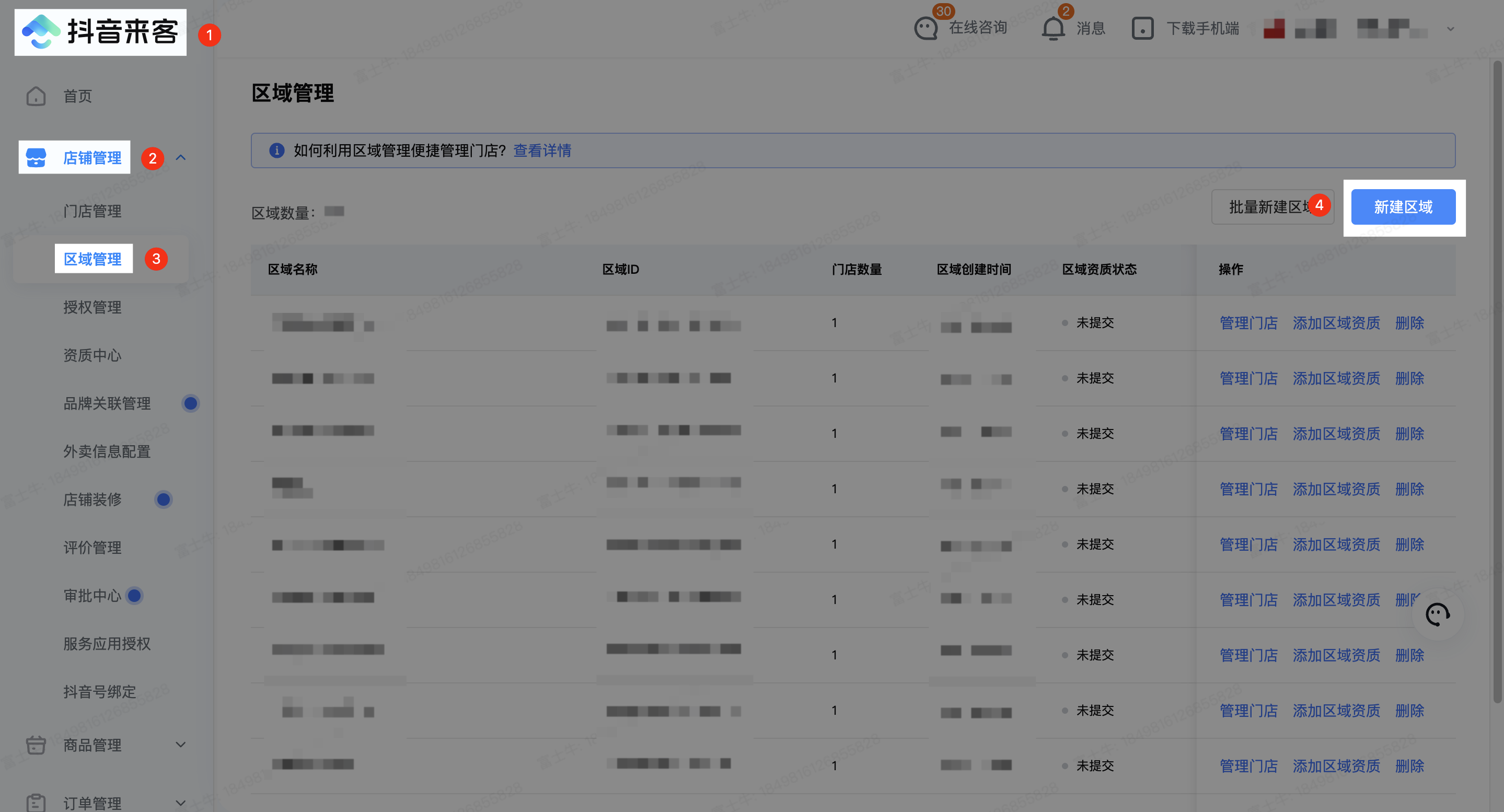Open 在线咨询 chat icon in header
Screen dimensions: 1504x812
[926, 28]
